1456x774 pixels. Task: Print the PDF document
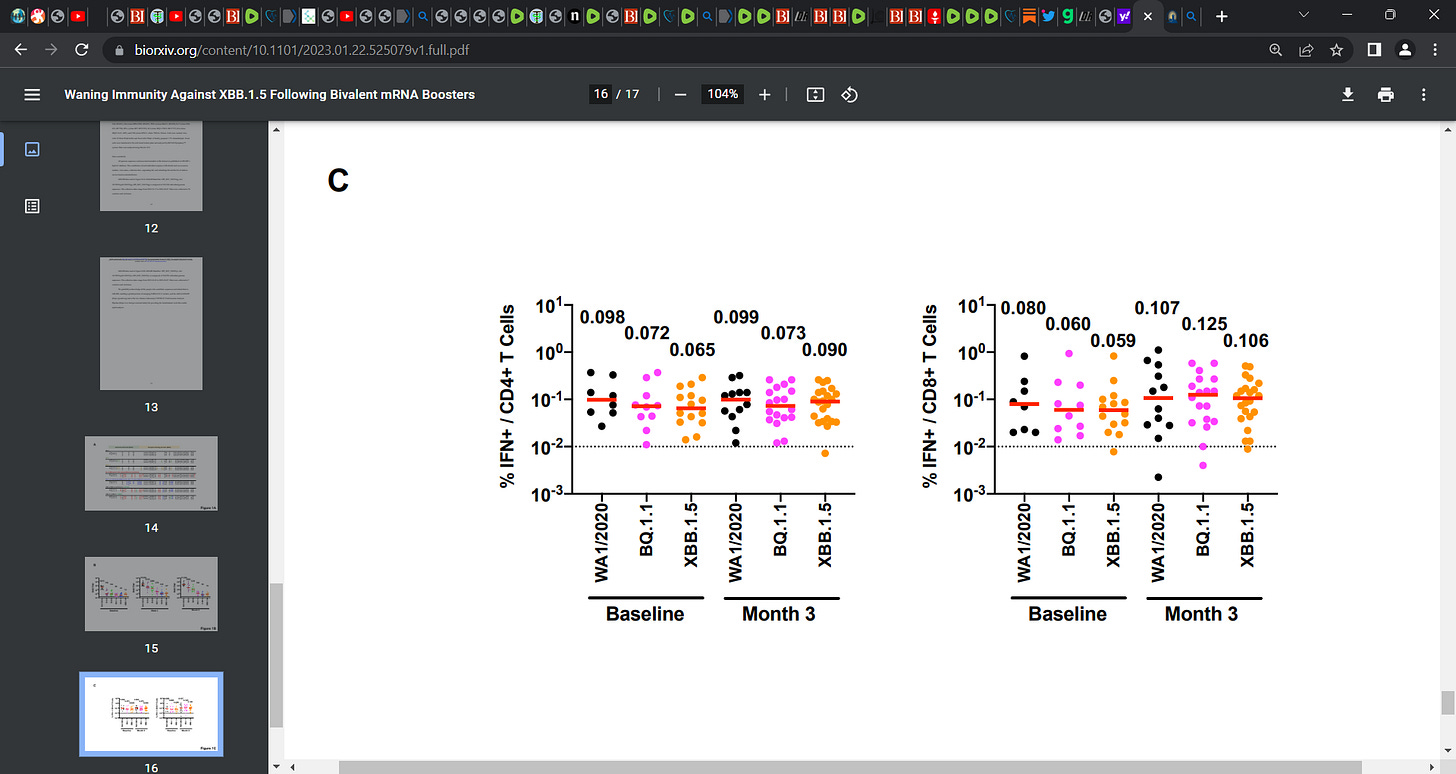(x=1385, y=94)
